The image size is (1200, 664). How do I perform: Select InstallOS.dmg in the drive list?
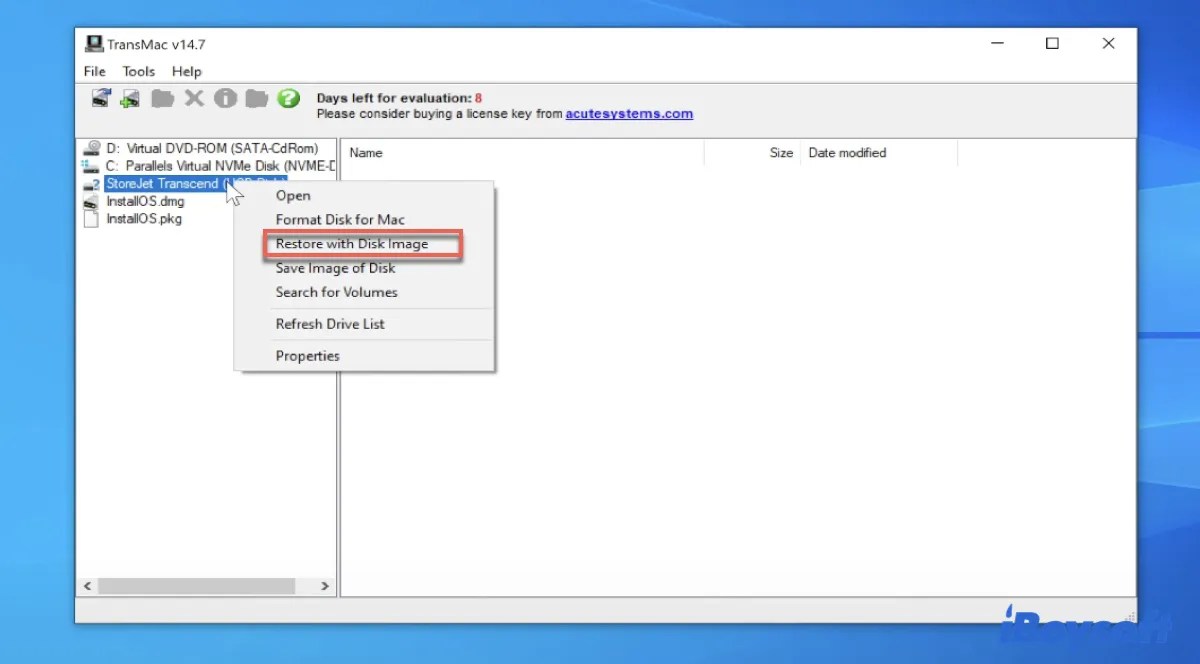click(x=146, y=201)
